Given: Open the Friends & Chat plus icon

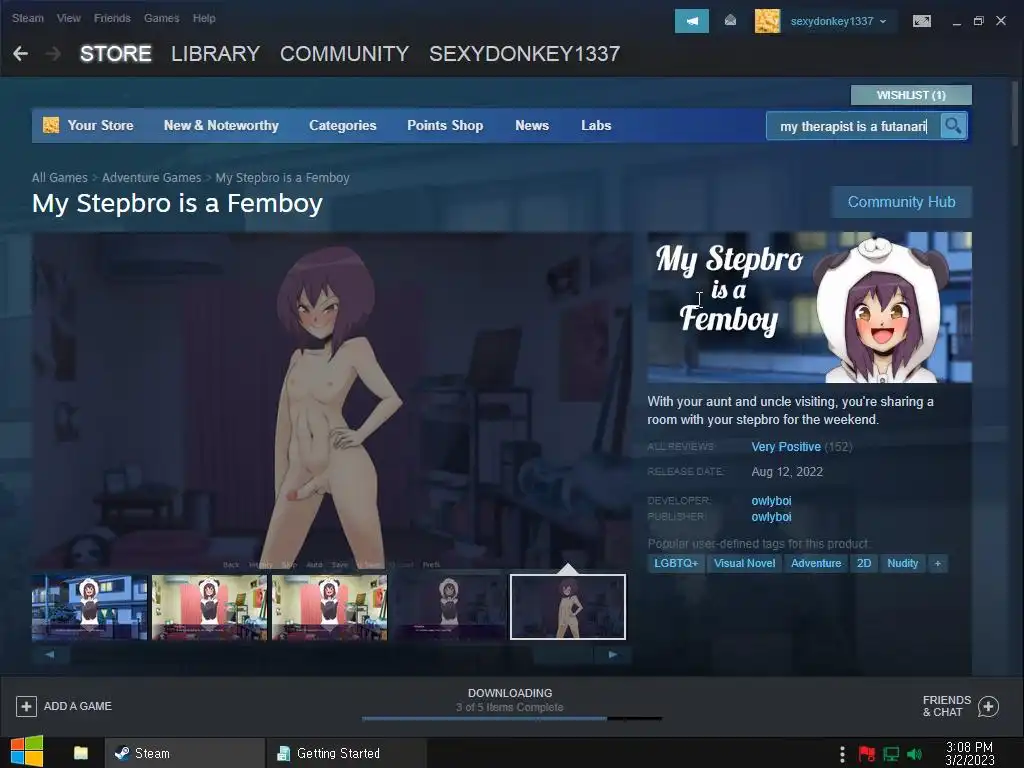Looking at the screenshot, I should [988, 706].
